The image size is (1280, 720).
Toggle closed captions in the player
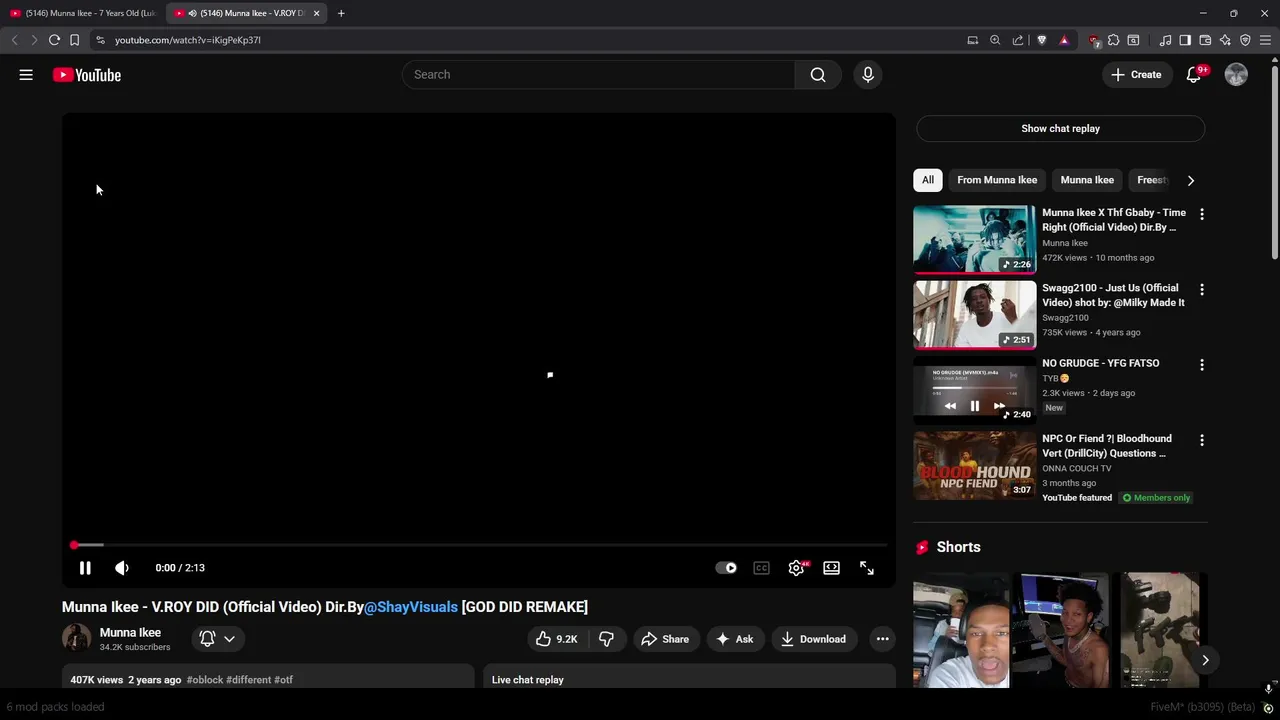tap(761, 568)
